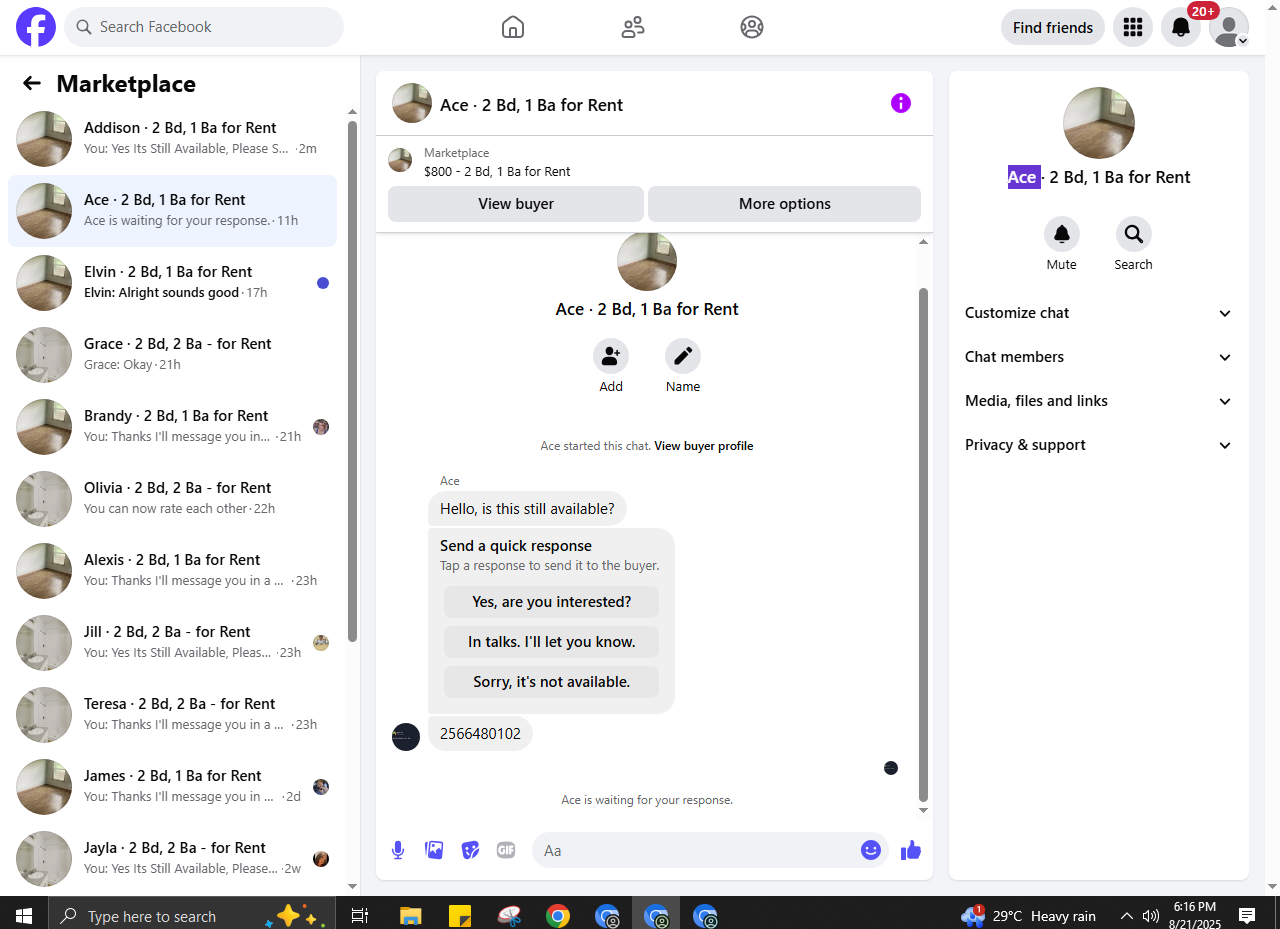Open the Groups icon in top navigation
Screen dimensions: 1280x929
click(752, 27)
